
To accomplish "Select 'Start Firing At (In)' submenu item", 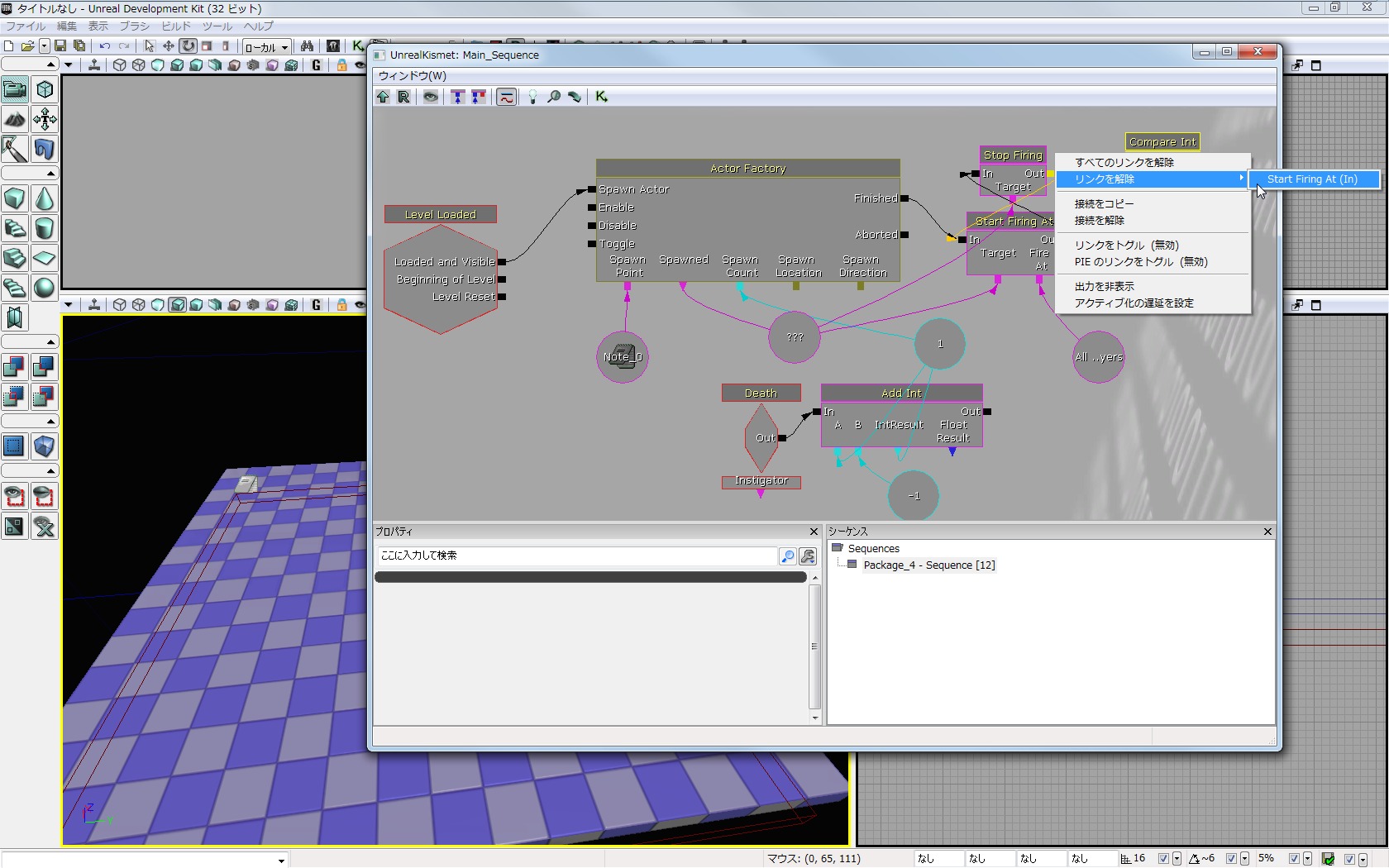I will tap(1312, 179).
